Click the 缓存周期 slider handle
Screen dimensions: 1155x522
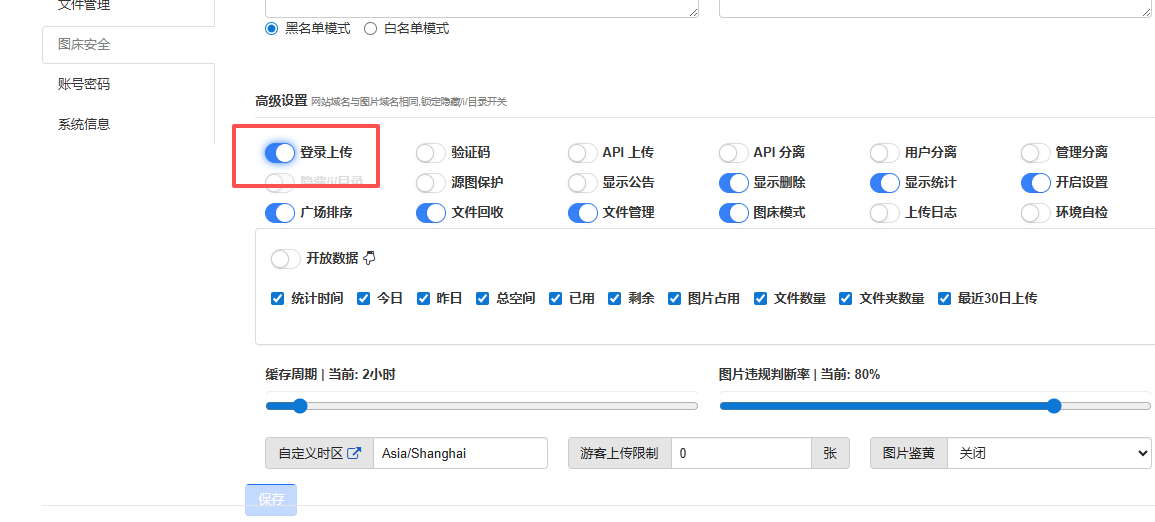pyautogui.click(x=299, y=406)
